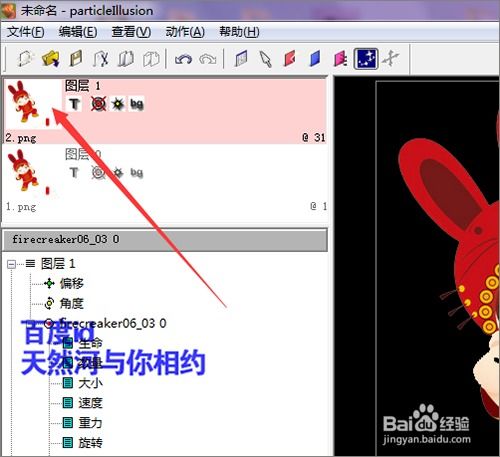Toggle the bg icon on 图层 1
The width and height of the screenshot is (500, 457).
pyautogui.click(x=137, y=104)
